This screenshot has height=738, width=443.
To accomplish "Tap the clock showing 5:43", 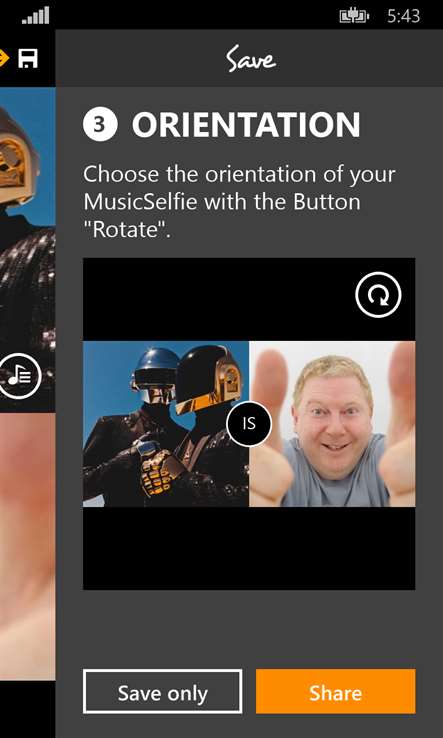I will pyautogui.click(x=403, y=16).
